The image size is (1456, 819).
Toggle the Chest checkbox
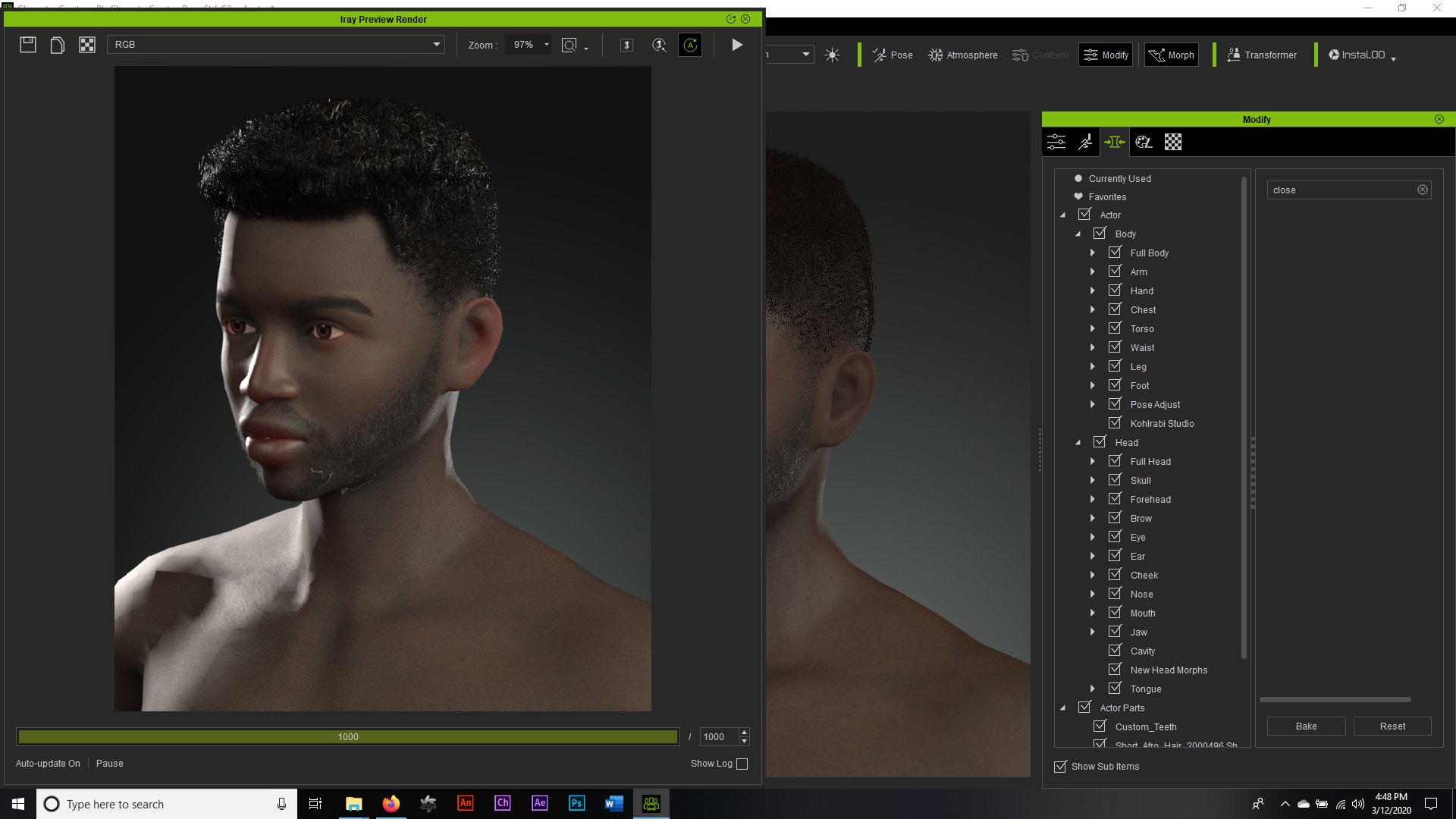click(x=1116, y=309)
